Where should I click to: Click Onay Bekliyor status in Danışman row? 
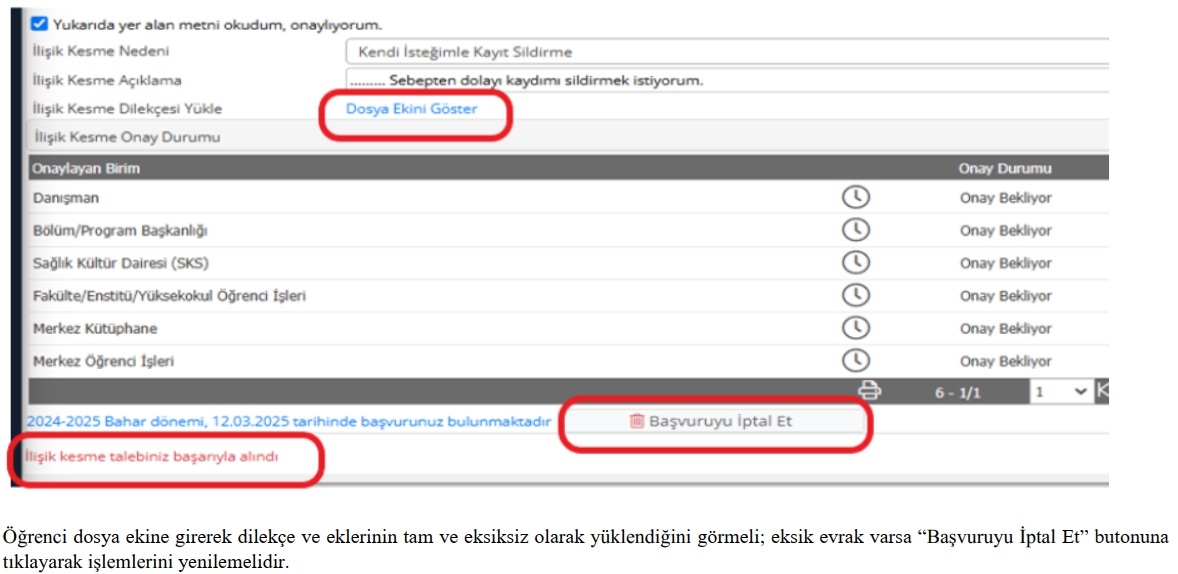(1005, 198)
